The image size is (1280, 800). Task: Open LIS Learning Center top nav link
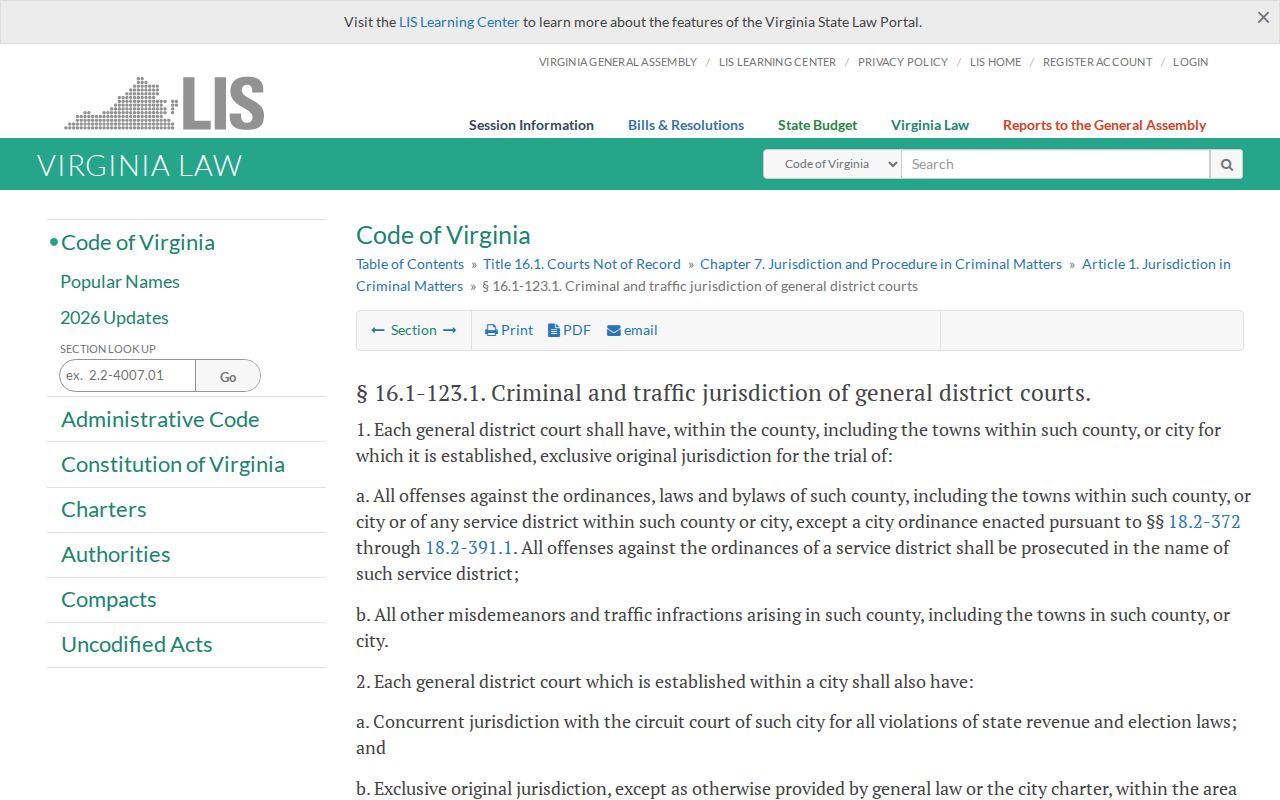tap(777, 62)
